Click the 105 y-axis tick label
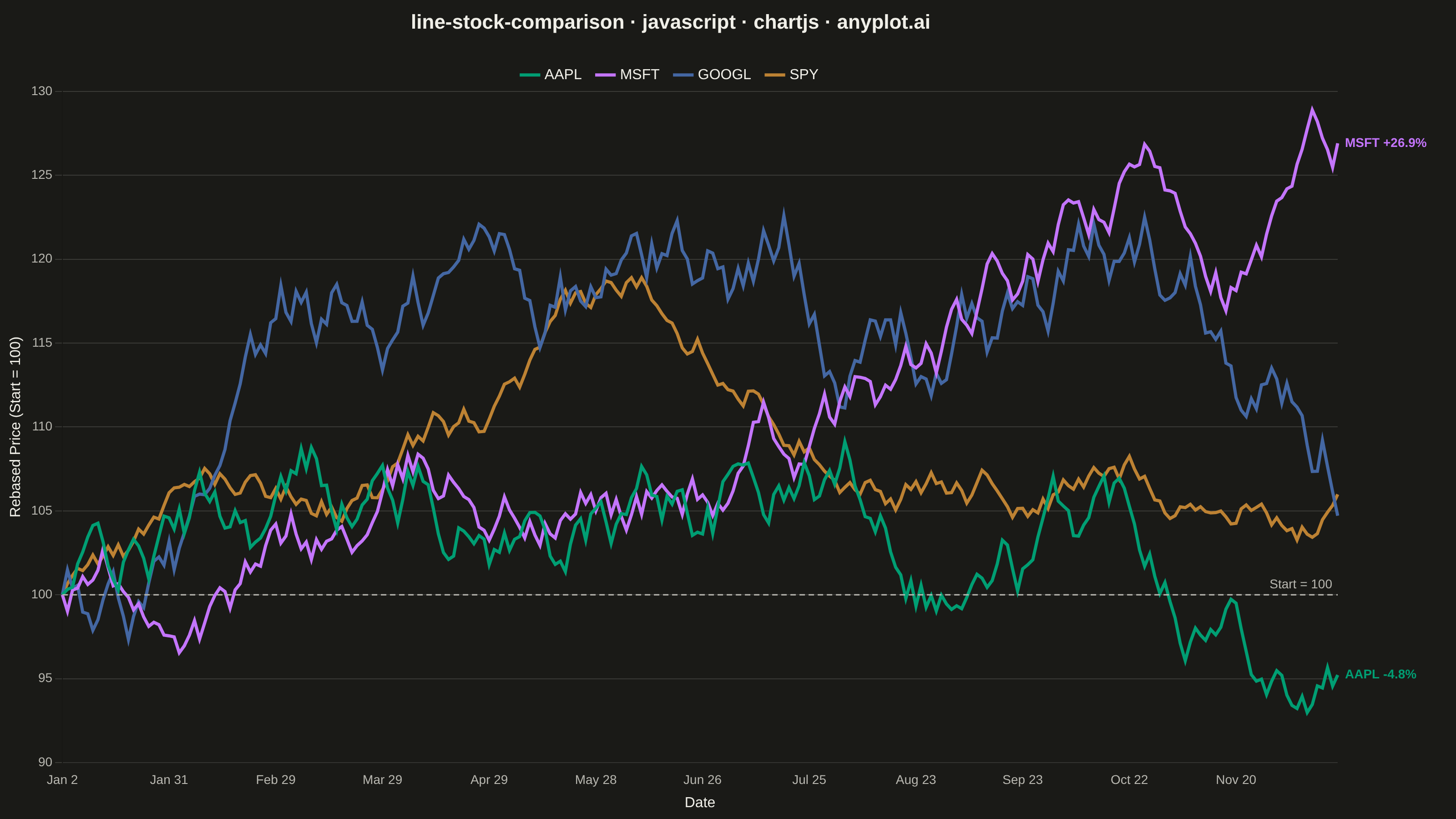The width and height of the screenshot is (1456, 819). pyautogui.click(x=42, y=511)
